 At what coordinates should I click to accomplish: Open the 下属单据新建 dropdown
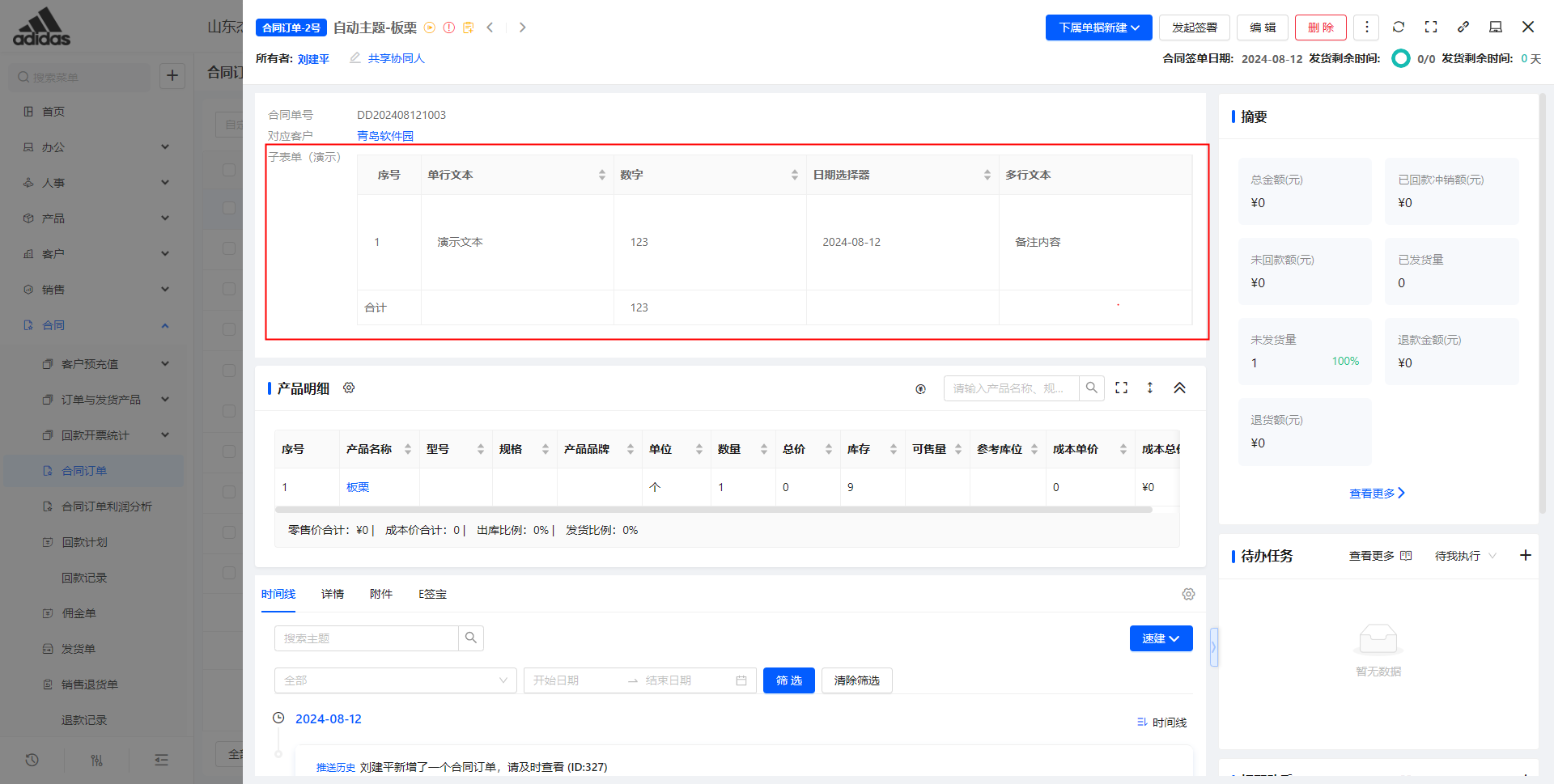click(x=1098, y=28)
